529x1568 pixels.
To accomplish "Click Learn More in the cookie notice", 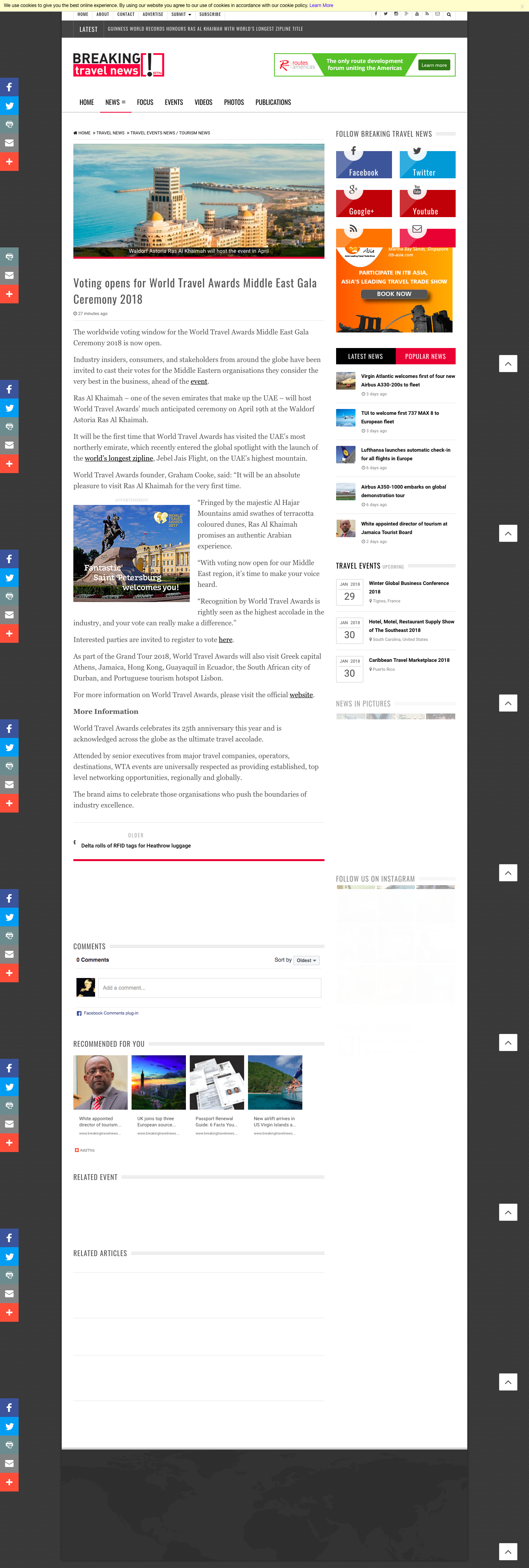I will 321,5.
